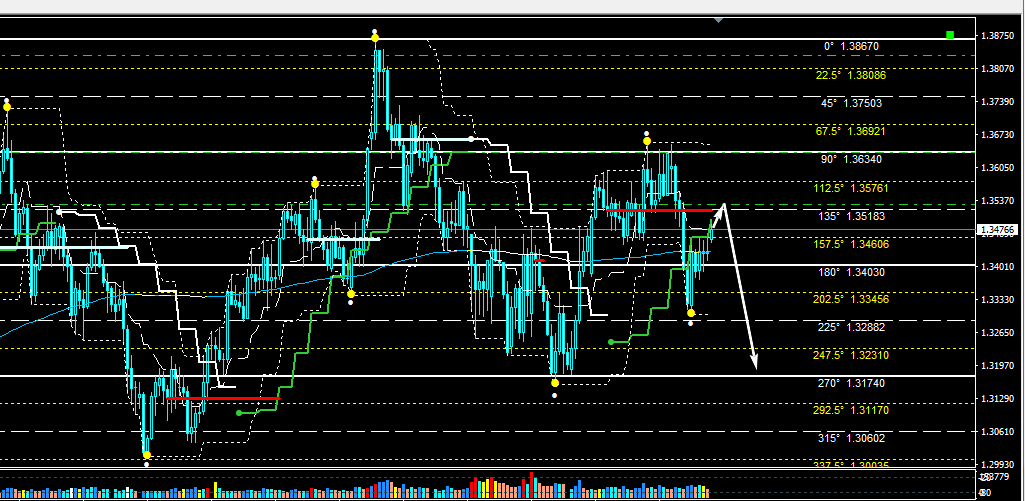Click 1.29930 on the price scale
The image size is (1025, 501).
[x=998, y=464]
